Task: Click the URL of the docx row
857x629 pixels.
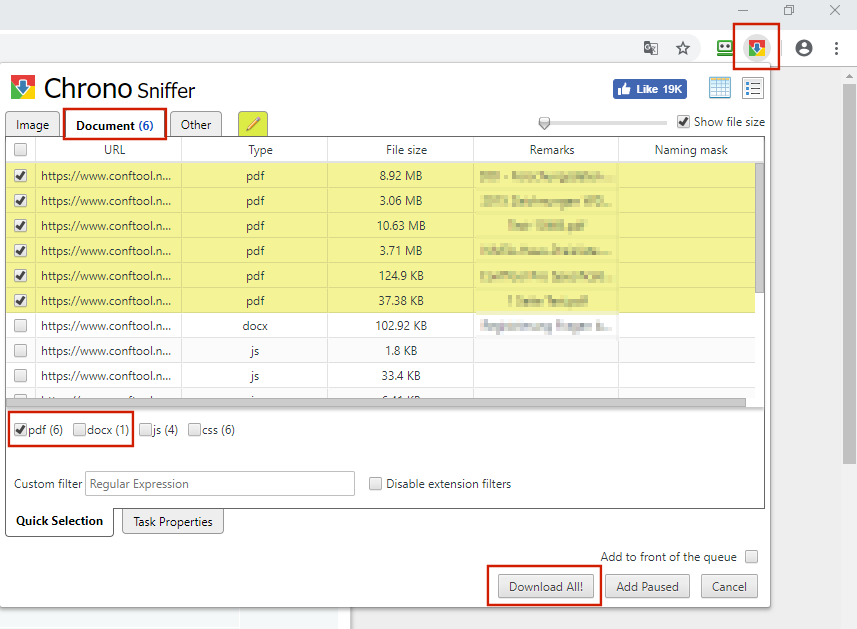Action: tap(106, 326)
